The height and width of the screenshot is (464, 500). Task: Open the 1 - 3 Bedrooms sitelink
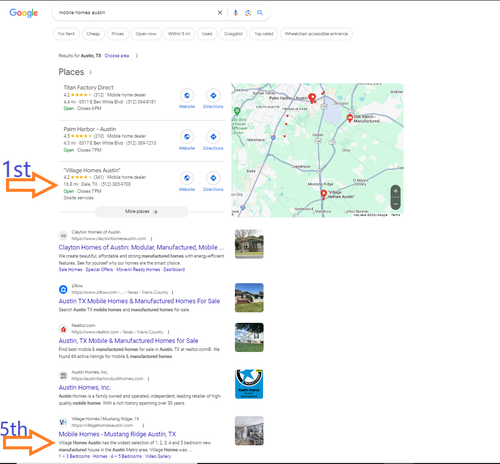(74, 456)
